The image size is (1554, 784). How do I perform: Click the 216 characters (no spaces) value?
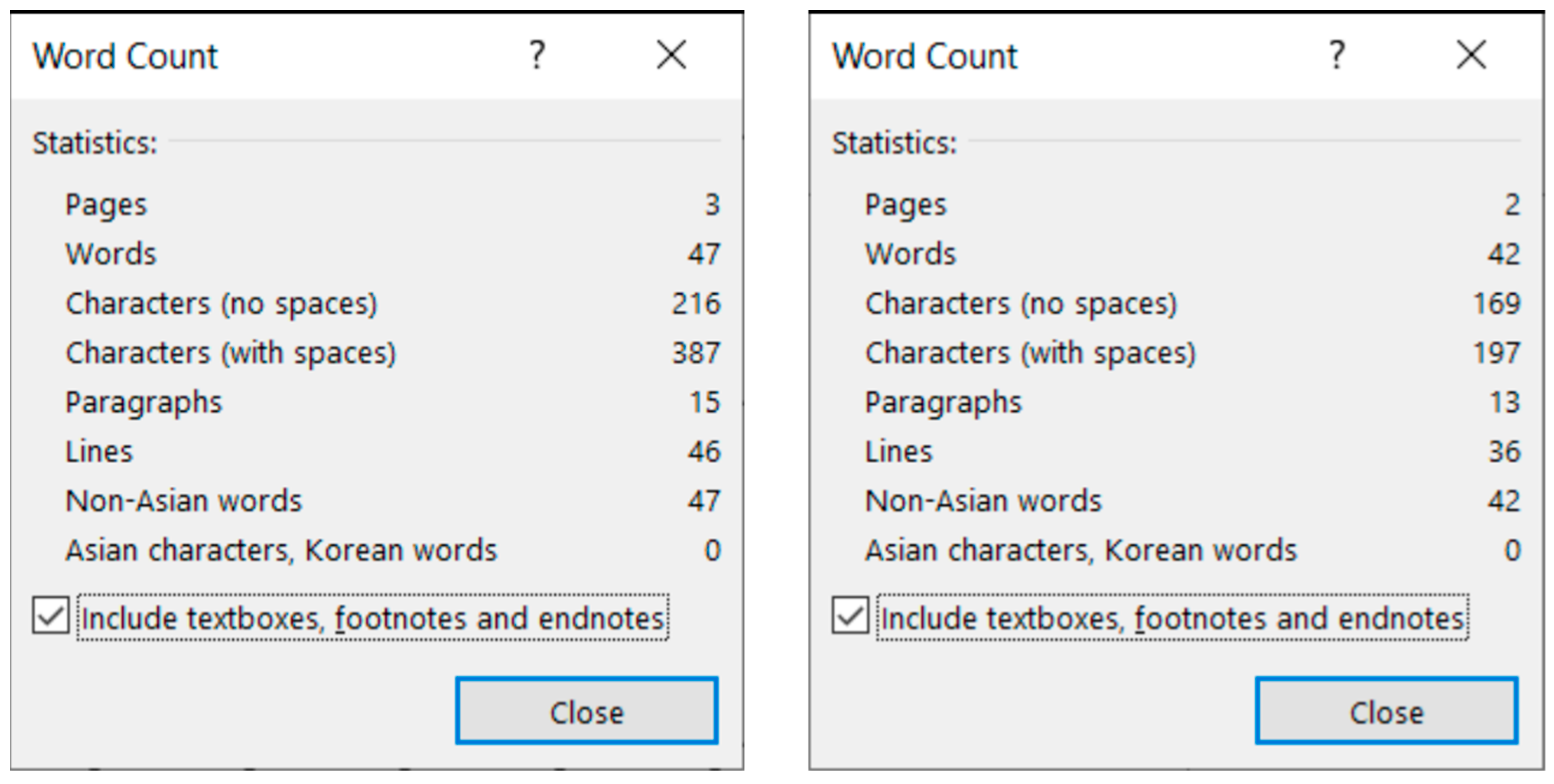[697, 303]
